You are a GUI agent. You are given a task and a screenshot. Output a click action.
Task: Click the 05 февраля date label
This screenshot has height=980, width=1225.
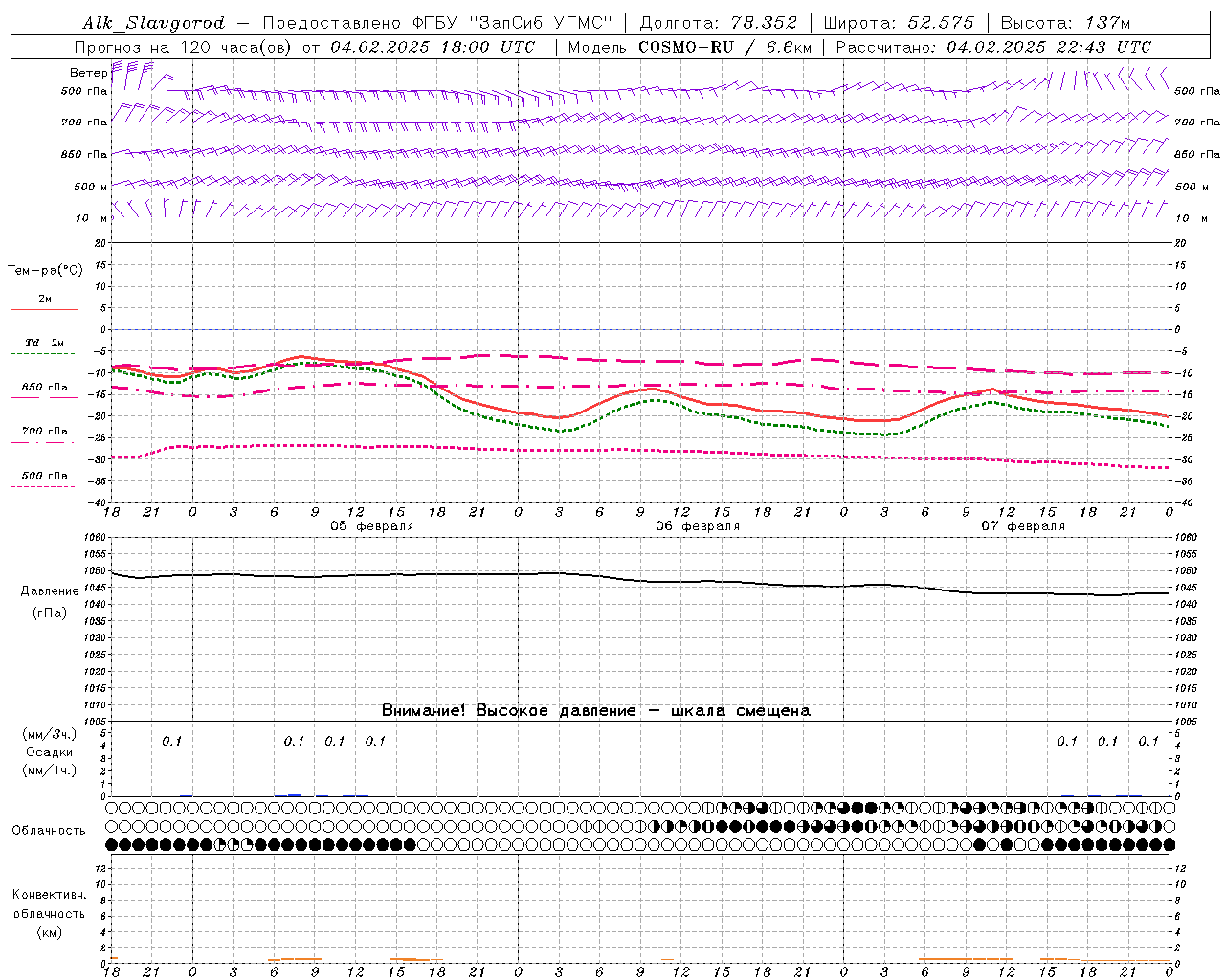(371, 526)
